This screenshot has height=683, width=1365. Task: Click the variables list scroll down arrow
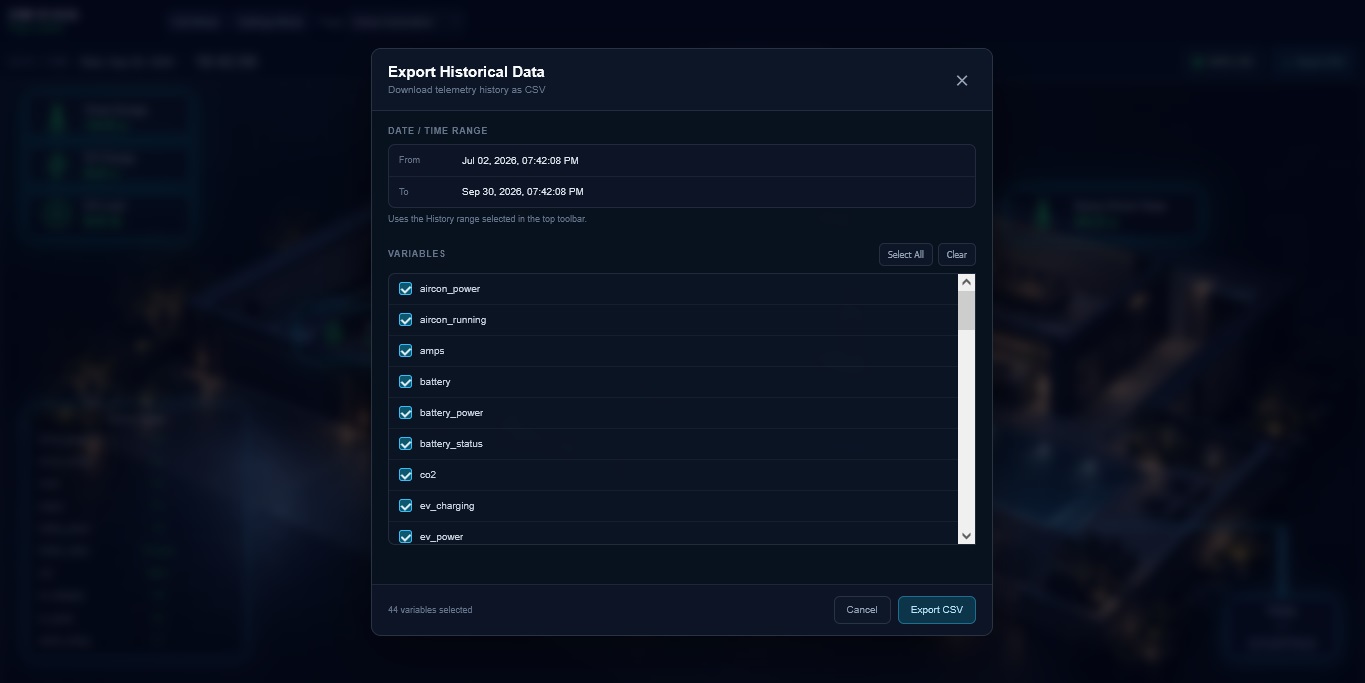[966, 536]
